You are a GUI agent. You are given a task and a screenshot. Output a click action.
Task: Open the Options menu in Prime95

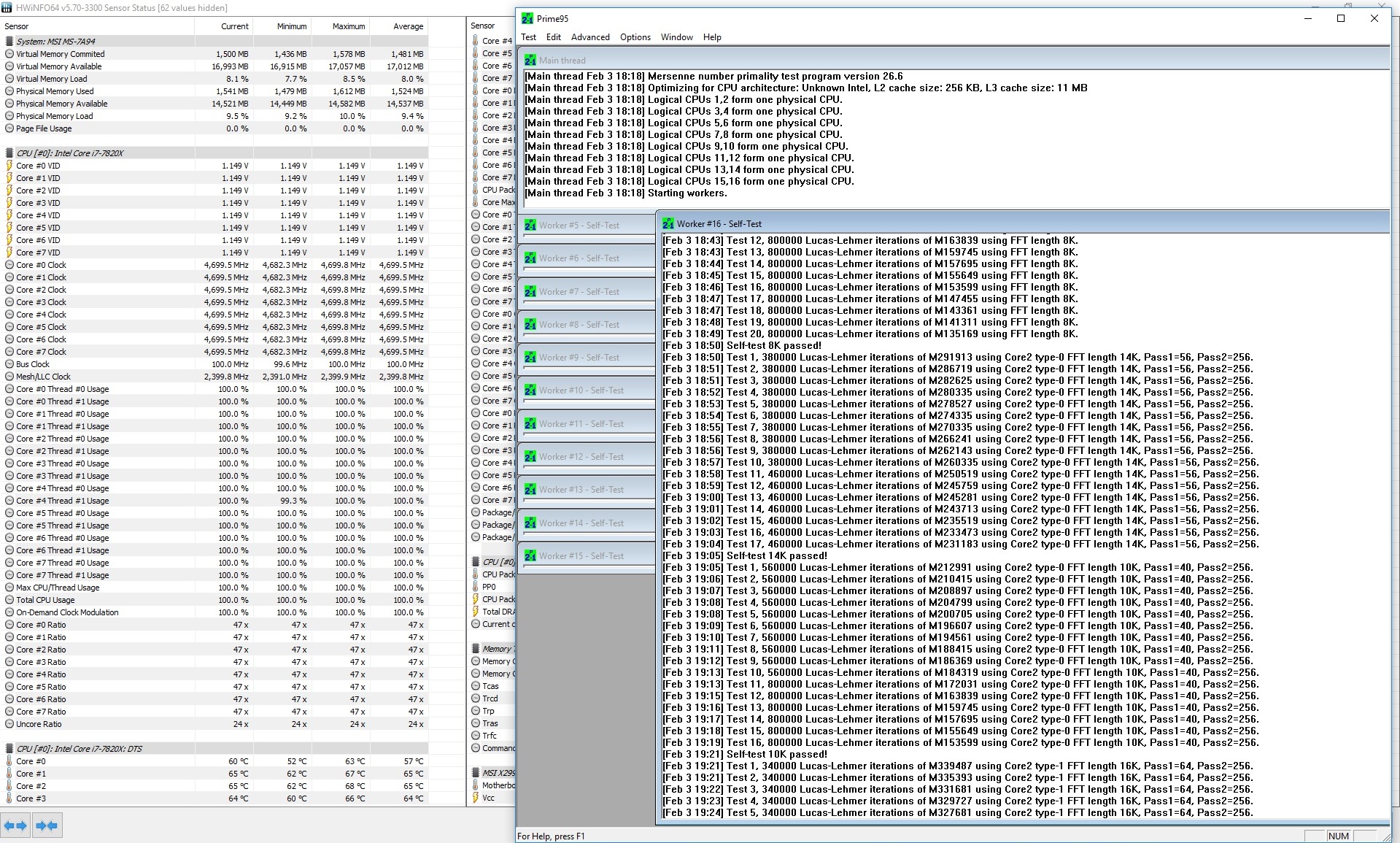tap(635, 37)
